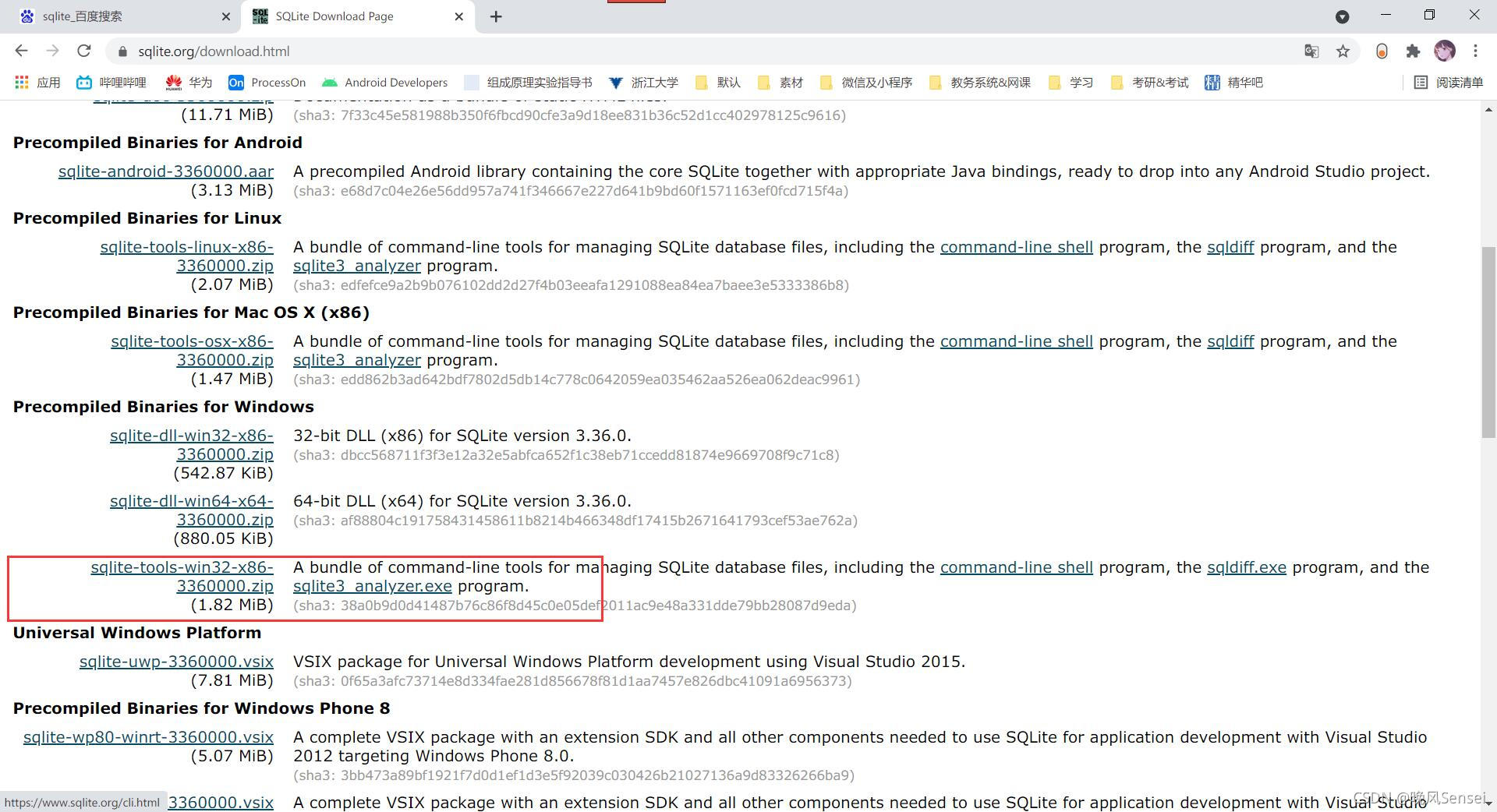Download sqlite-tools-linux-x86-3360000.zip
The image size is (1497, 812).
pos(186,256)
